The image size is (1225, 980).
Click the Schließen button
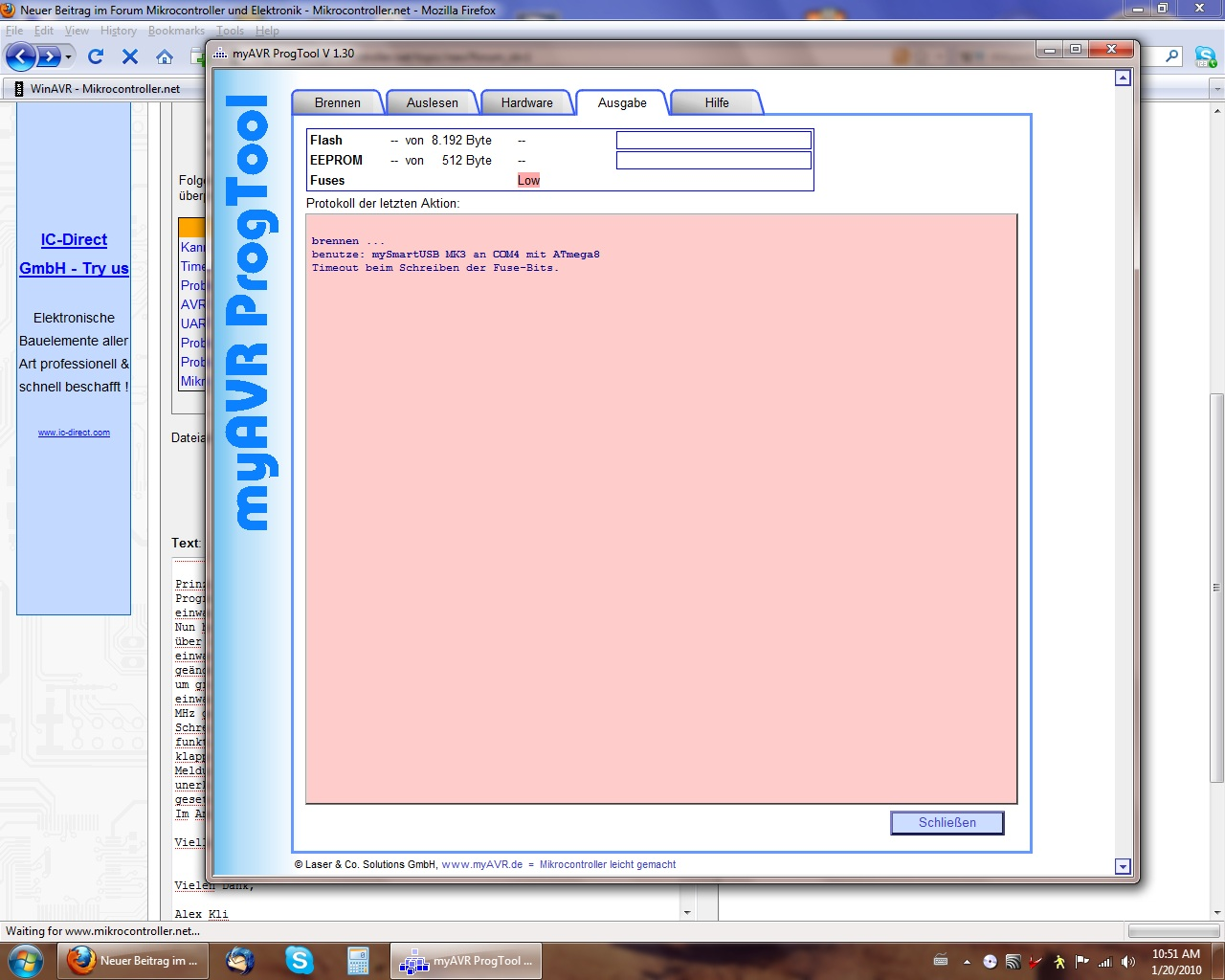pyautogui.click(x=947, y=823)
